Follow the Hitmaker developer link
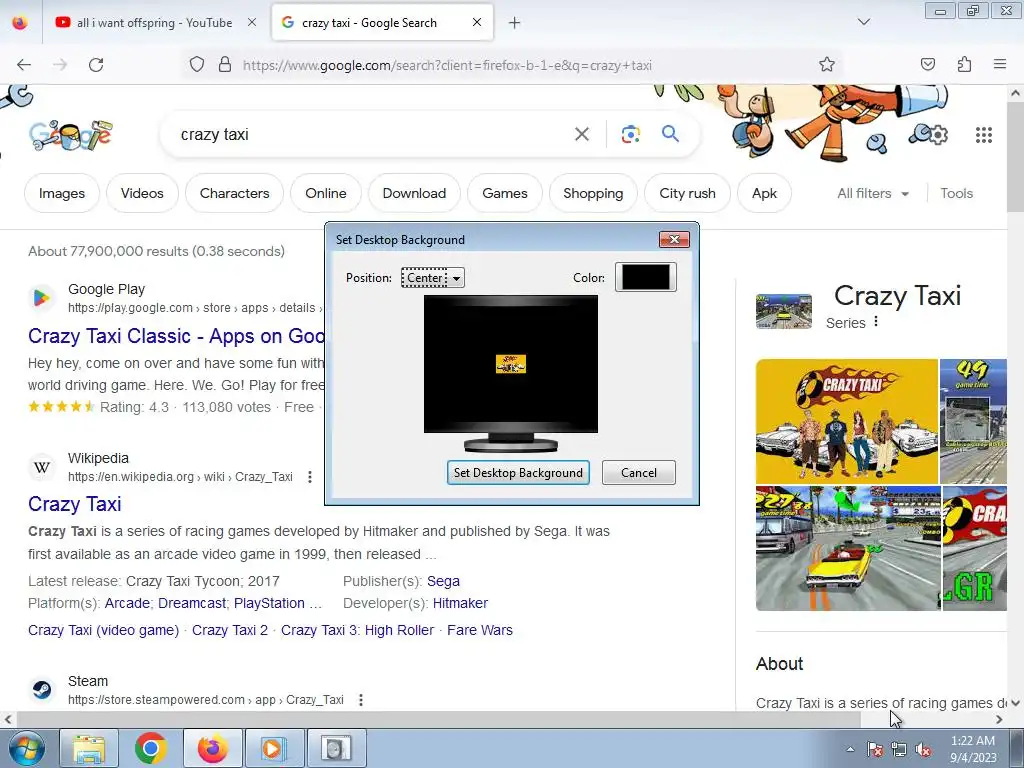 click(x=460, y=603)
